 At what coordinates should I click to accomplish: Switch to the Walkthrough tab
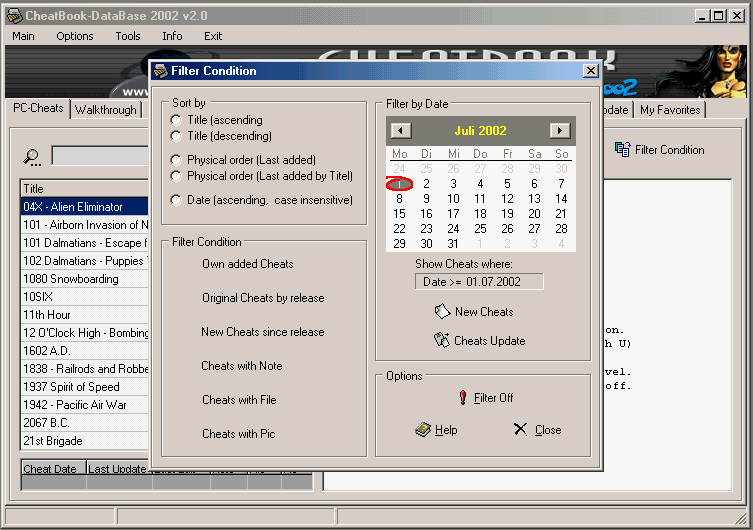[x=106, y=110]
